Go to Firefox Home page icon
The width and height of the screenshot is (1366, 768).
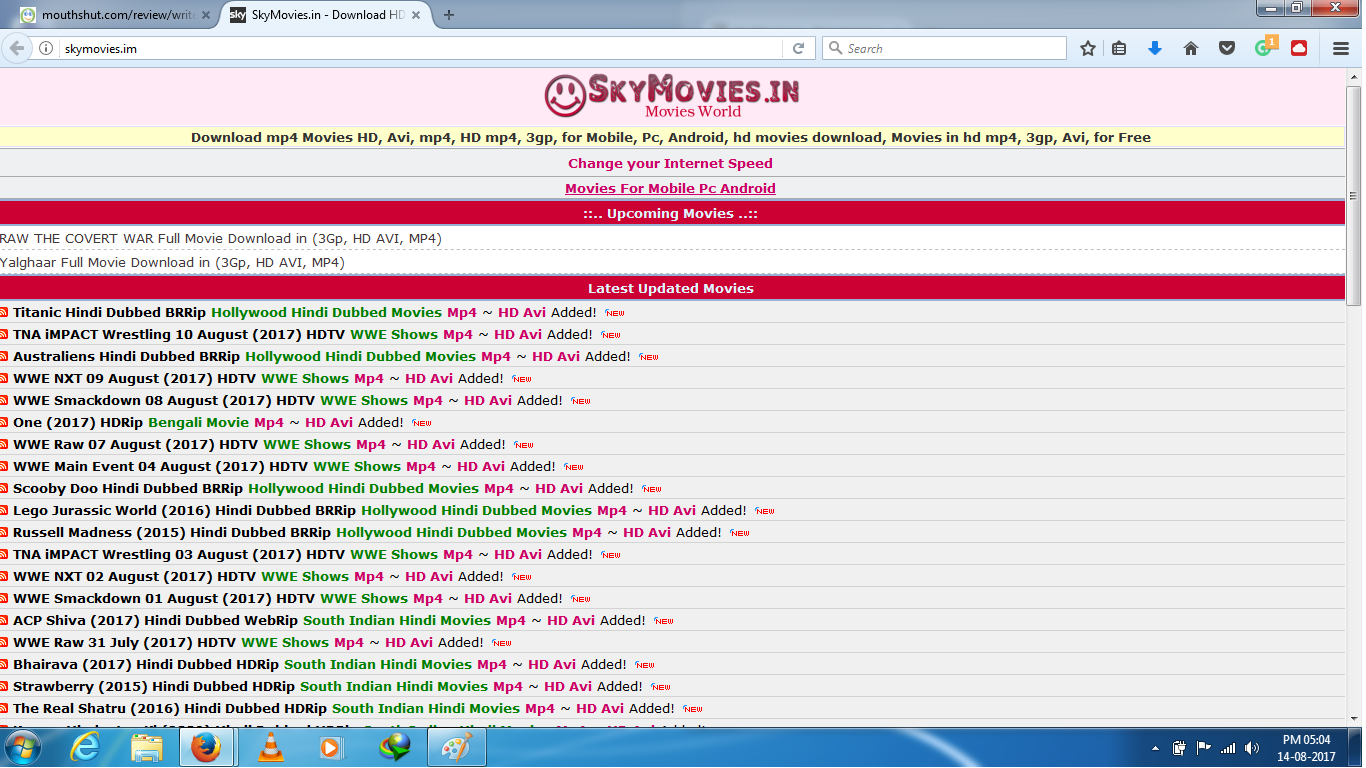tap(1191, 48)
